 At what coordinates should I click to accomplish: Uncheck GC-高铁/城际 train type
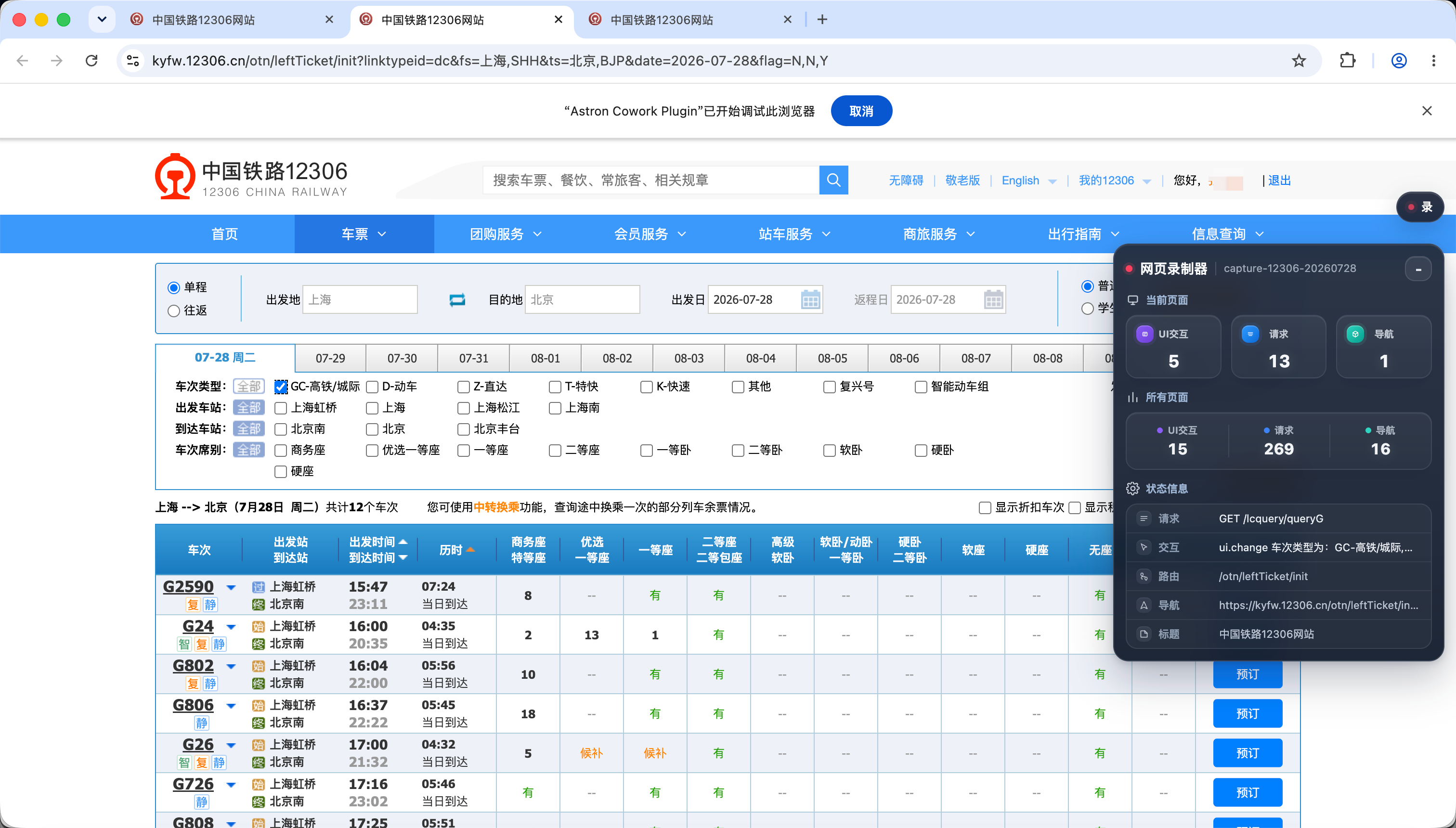tap(280, 387)
